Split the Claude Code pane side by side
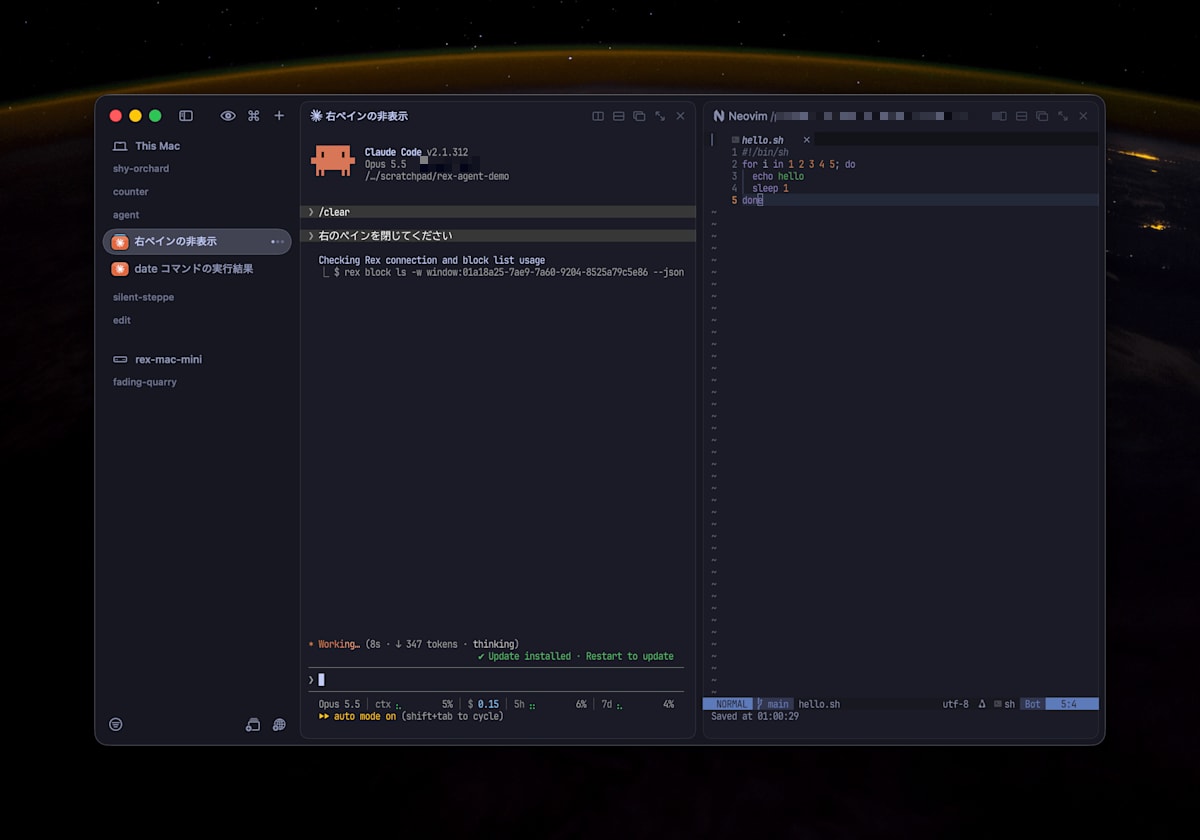The width and height of the screenshot is (1200, 840). (x=598, y=116)
